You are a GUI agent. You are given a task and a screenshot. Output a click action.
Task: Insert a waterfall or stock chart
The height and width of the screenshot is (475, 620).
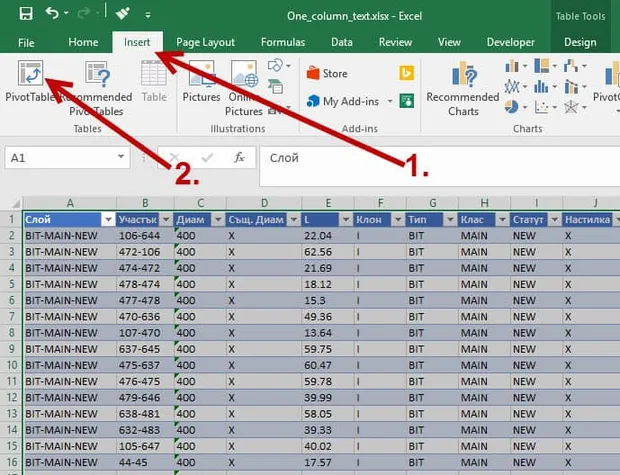[x=575, y=66]
